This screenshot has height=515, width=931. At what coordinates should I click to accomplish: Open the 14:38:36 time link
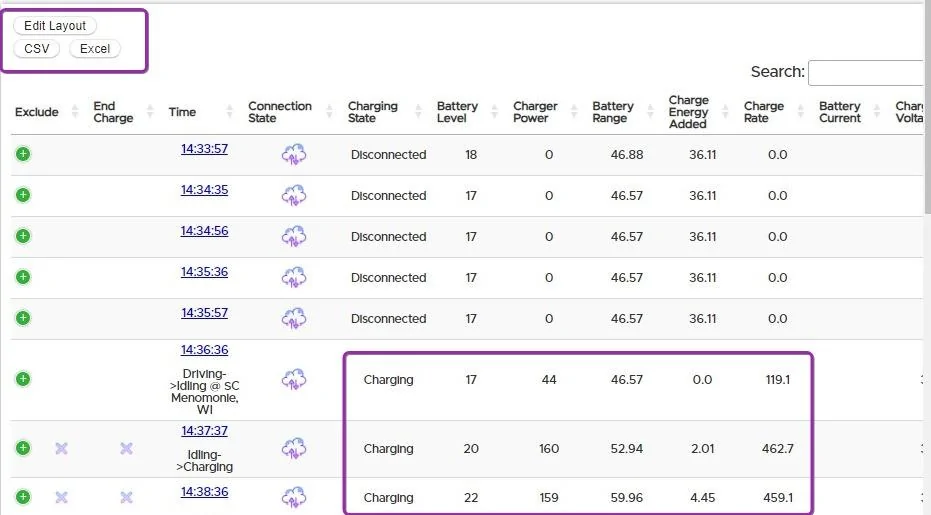(x=204, y=492)
